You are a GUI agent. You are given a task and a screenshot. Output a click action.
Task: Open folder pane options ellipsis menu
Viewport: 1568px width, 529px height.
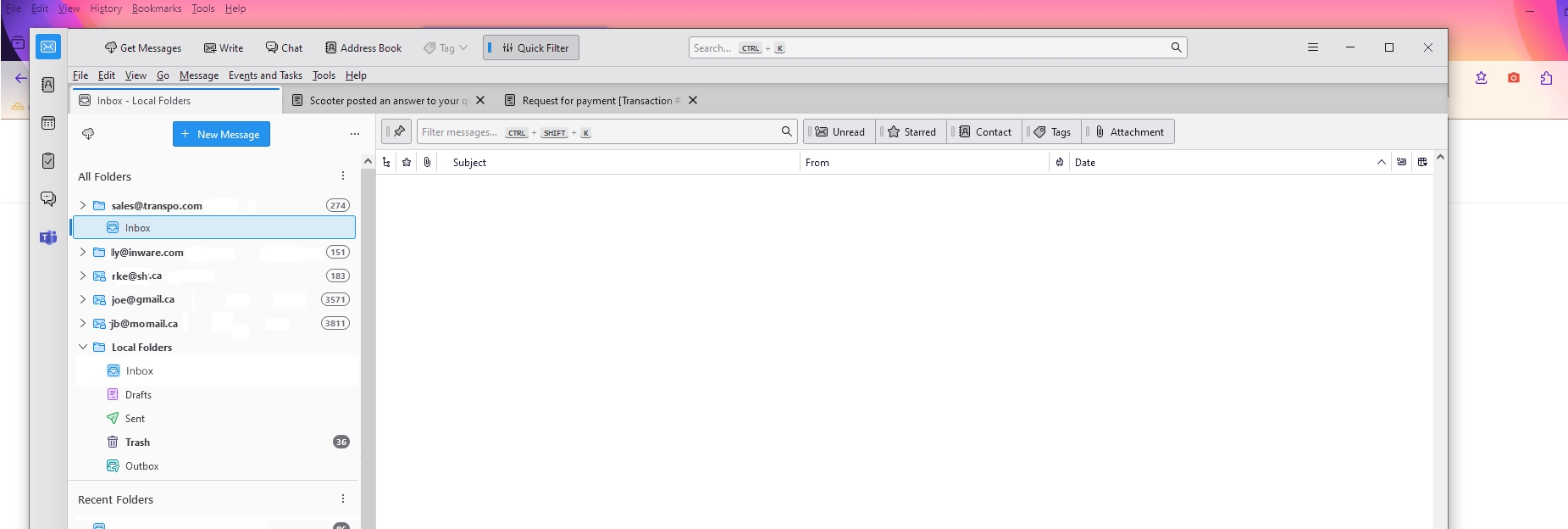point(355,134)
